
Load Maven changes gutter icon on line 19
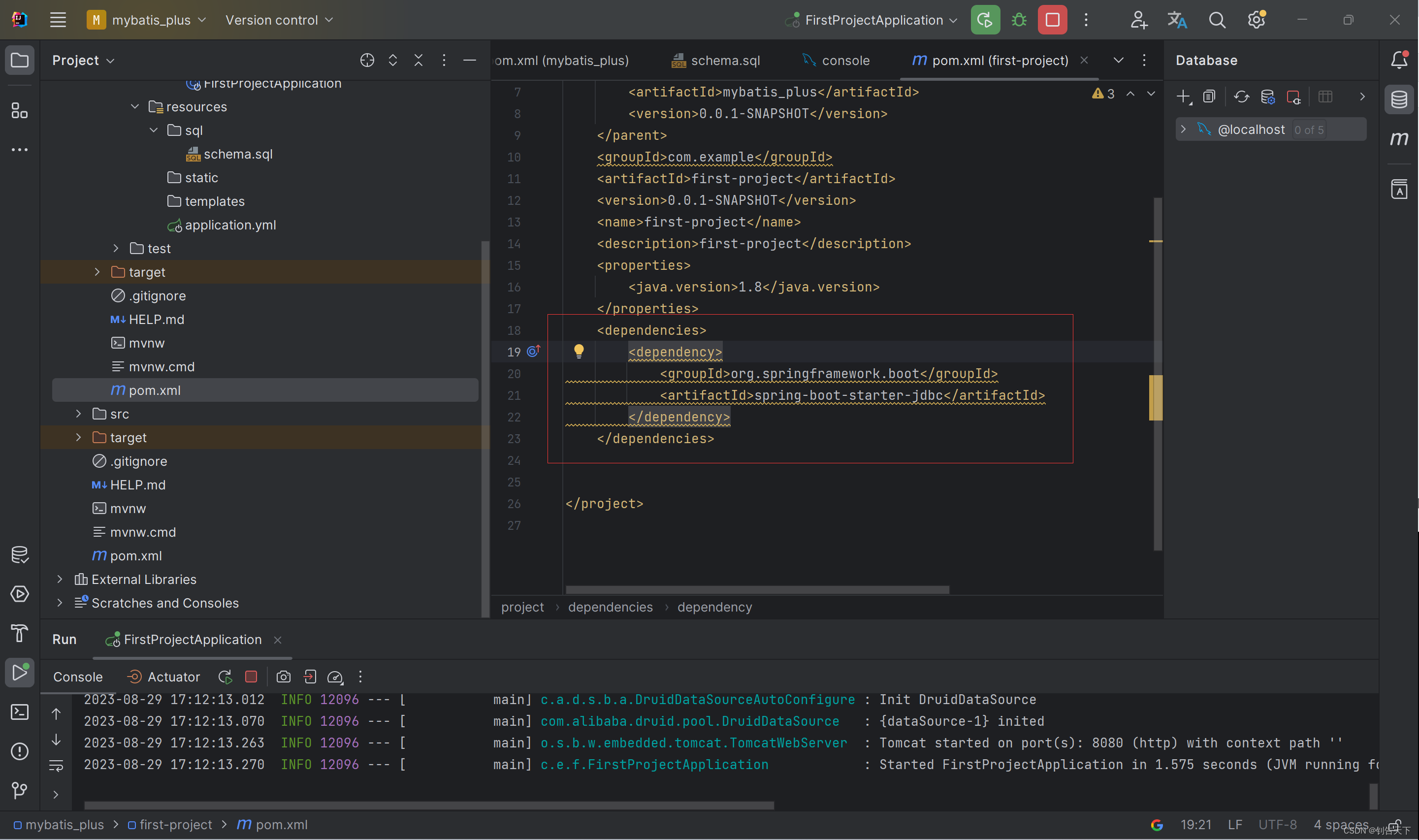534,352
